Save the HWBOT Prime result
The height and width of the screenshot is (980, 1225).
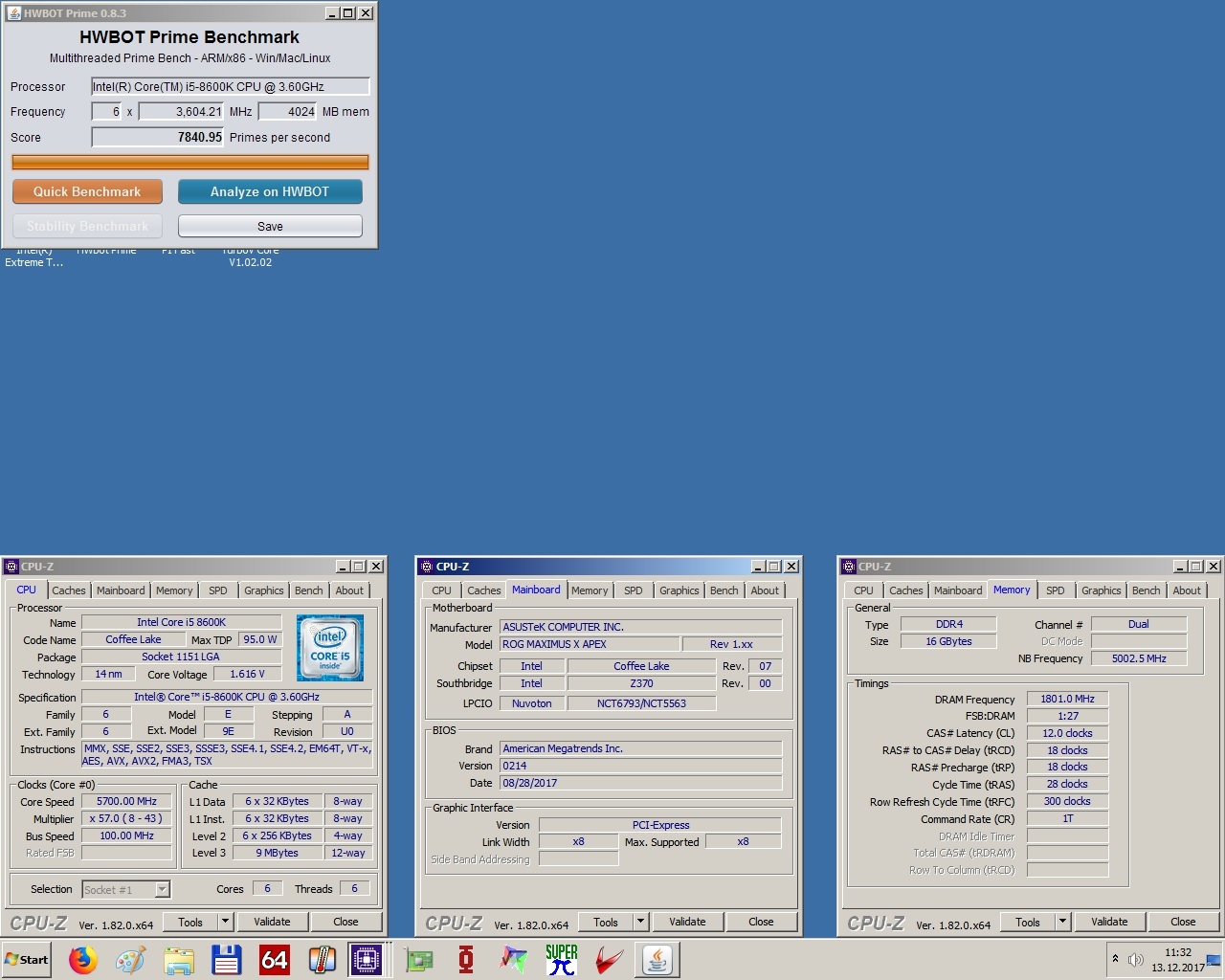270,226
